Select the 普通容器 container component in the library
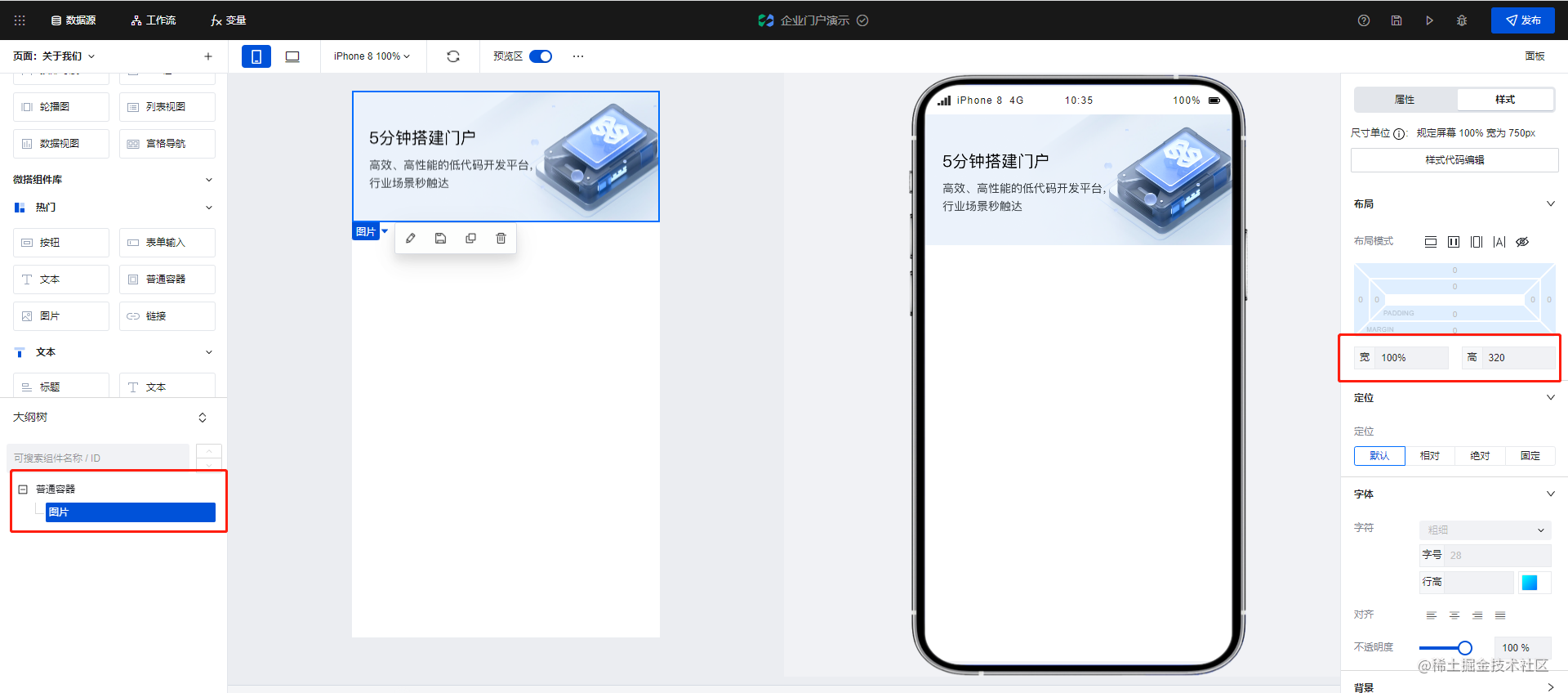This screenshot has height=693, width=1568. [x=167, y=279]
